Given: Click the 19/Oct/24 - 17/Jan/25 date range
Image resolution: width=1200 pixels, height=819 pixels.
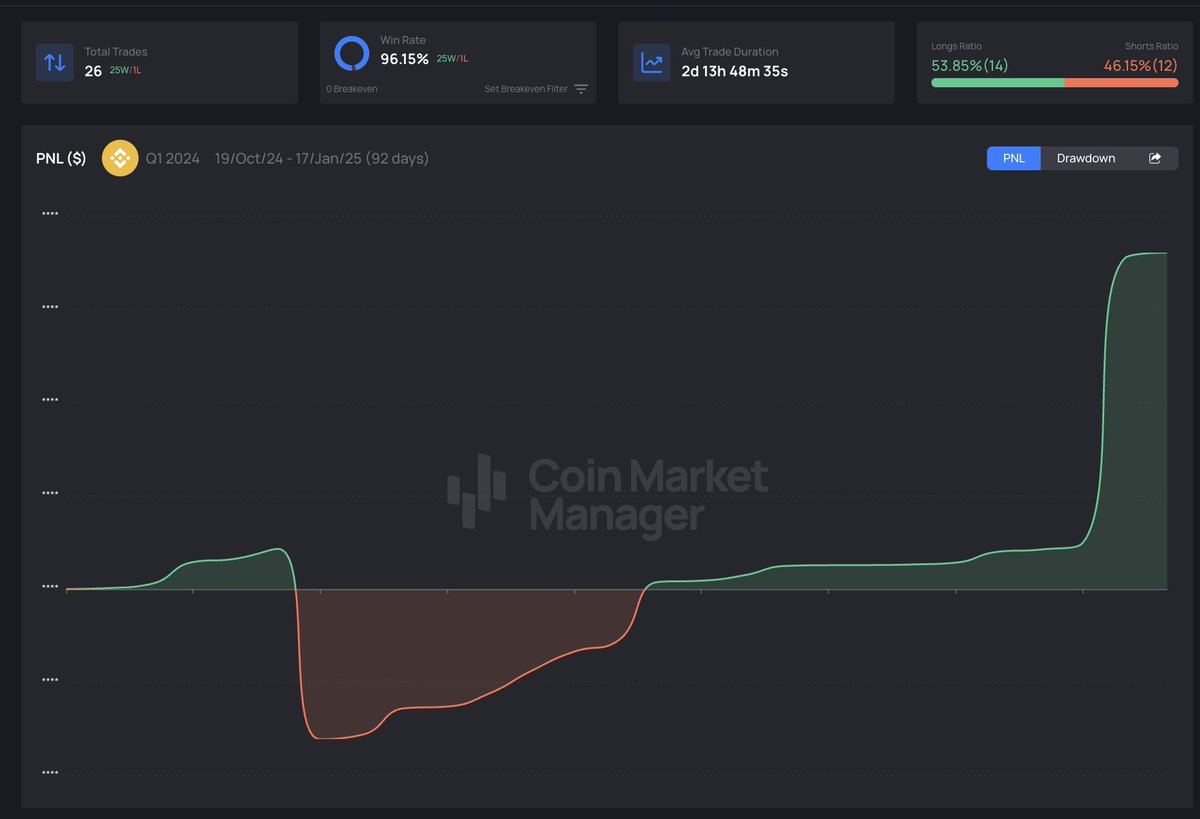Looking at the screenshot, I should [x=322, y=158].
